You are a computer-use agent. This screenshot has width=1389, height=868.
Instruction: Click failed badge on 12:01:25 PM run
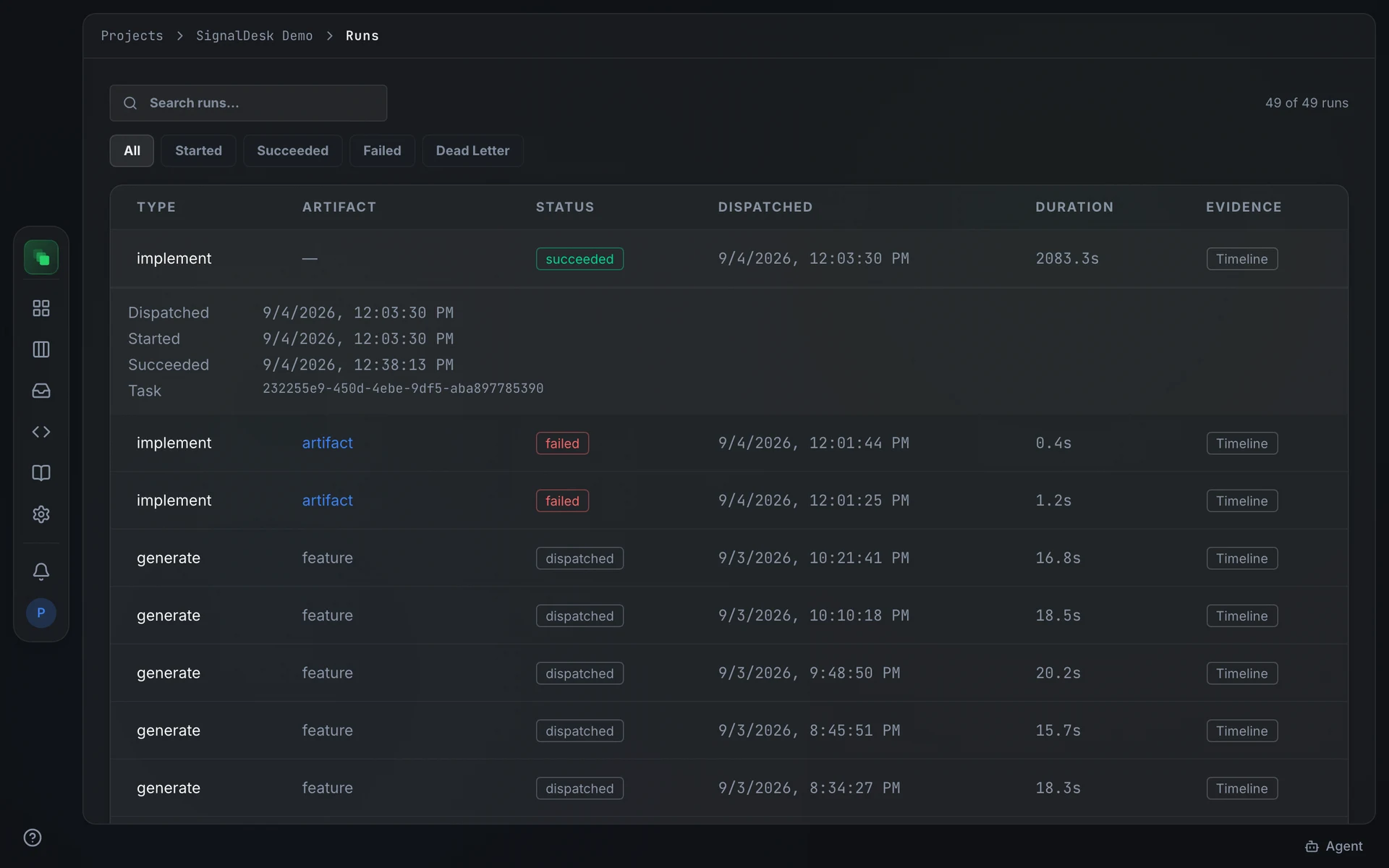tap(562, 501)
